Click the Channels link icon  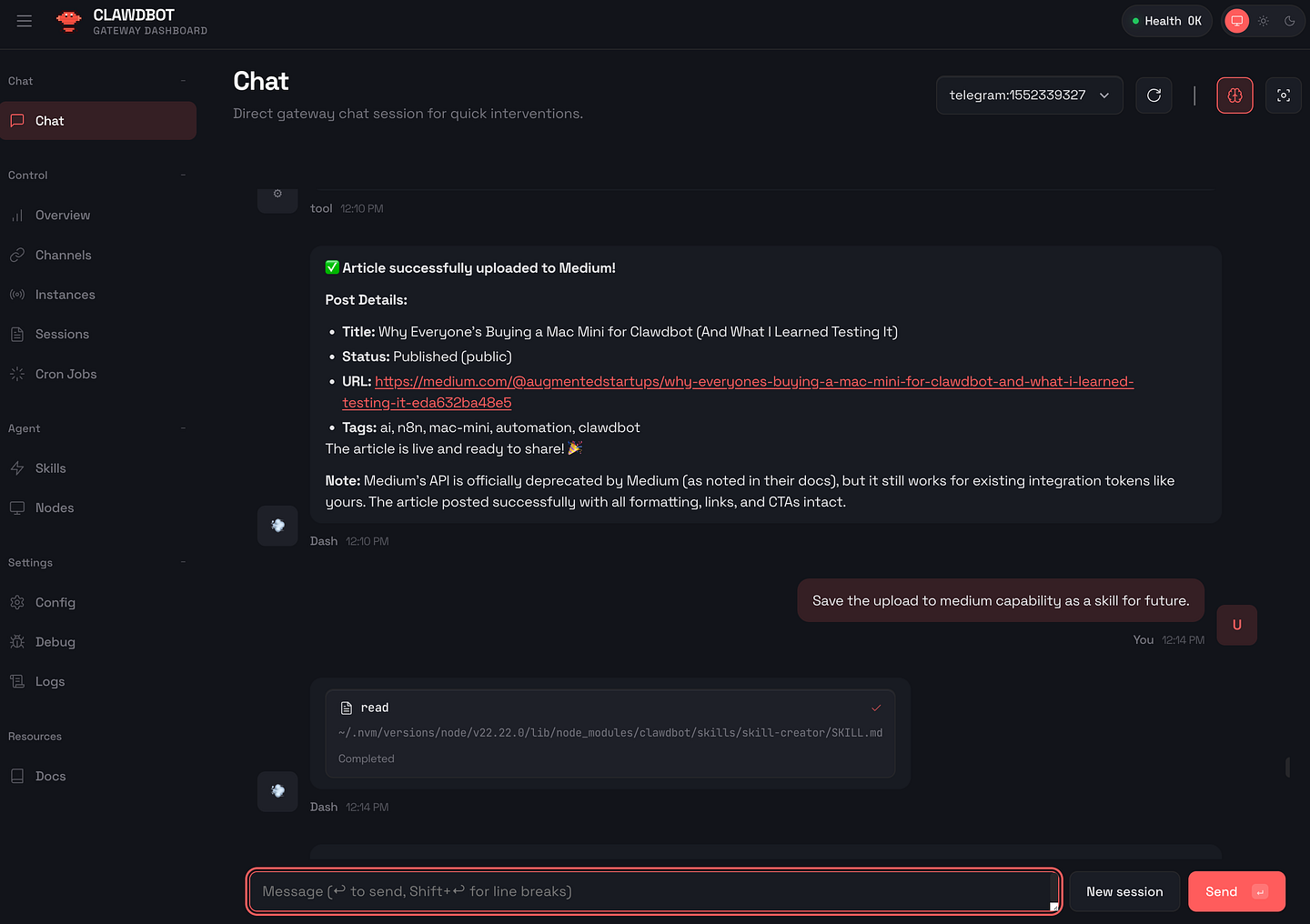[x=17, y=256]
